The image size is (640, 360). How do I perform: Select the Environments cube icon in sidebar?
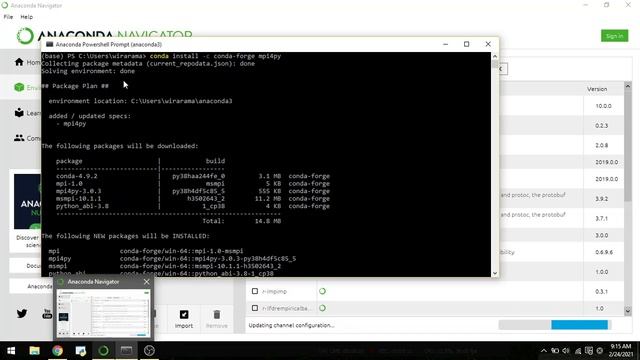tap(19, 87)
